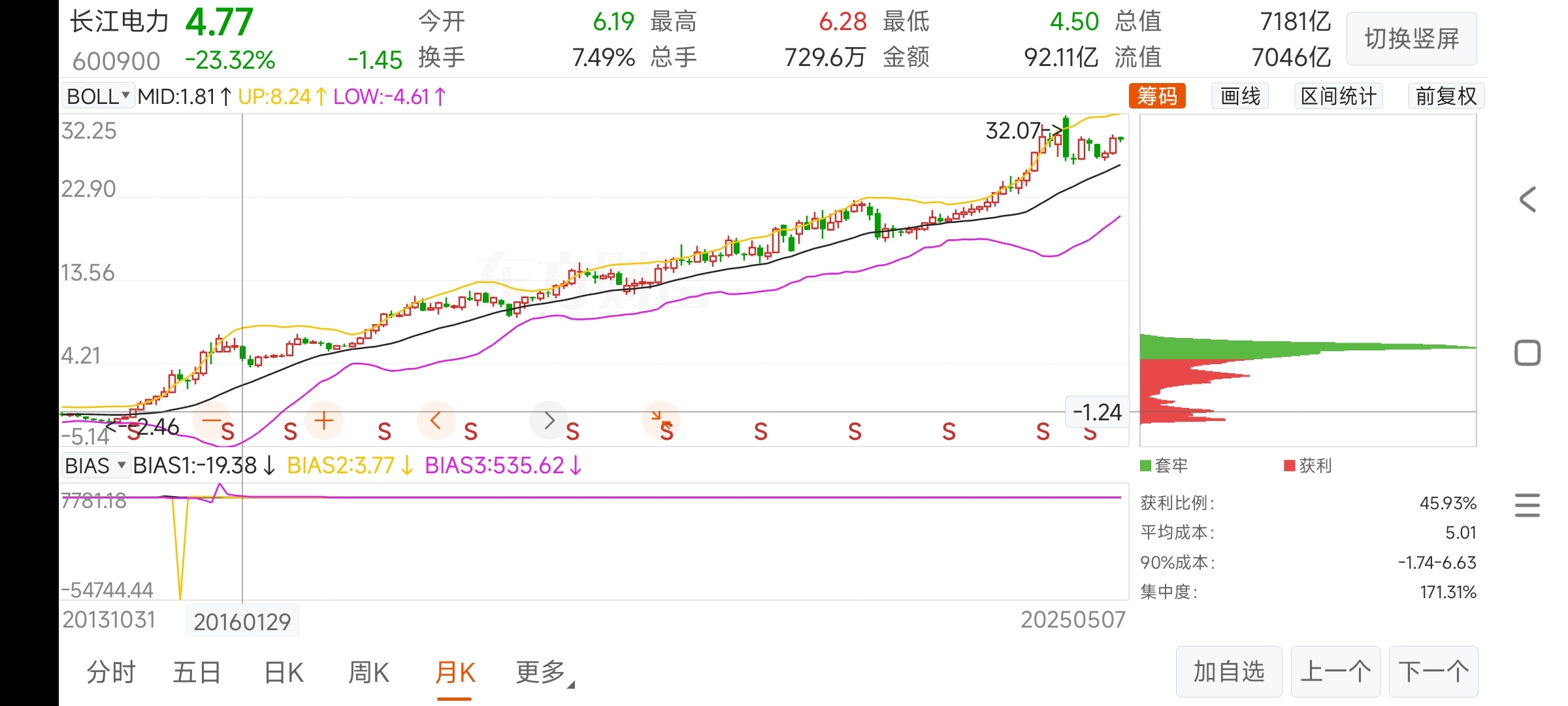
Task: Tap the Android back chevron icon
Action: (1527, 199)
